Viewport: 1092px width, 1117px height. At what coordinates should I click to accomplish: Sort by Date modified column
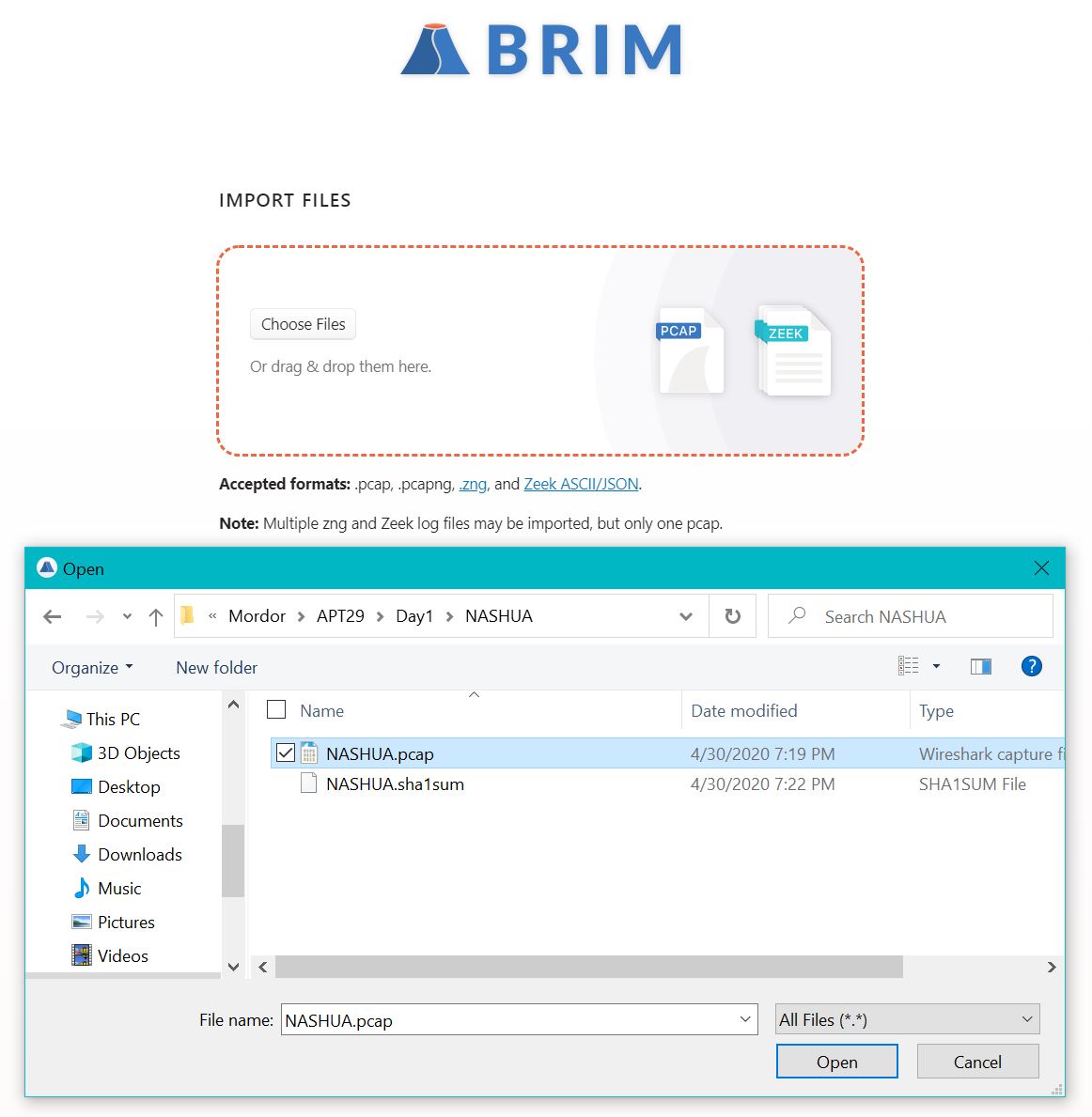pos(743,710)
